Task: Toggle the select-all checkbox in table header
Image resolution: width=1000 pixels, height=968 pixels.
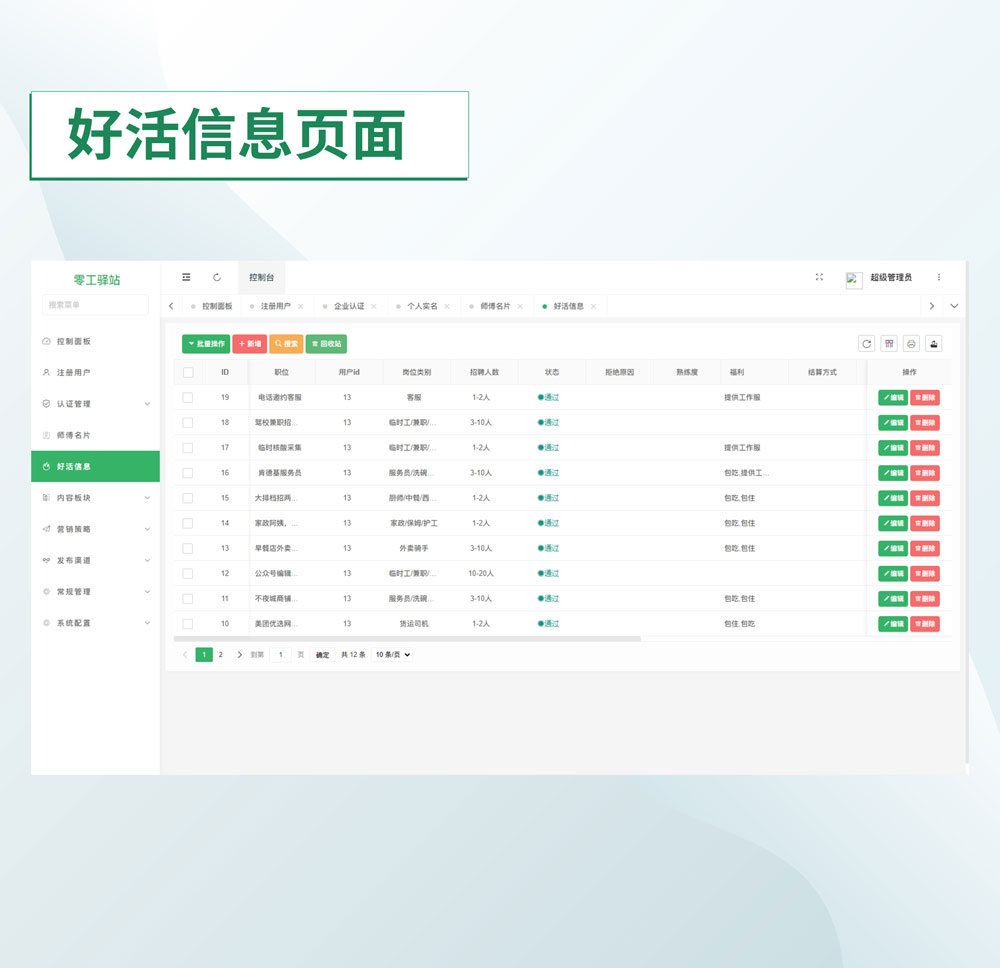Action: tap(188, 372)
